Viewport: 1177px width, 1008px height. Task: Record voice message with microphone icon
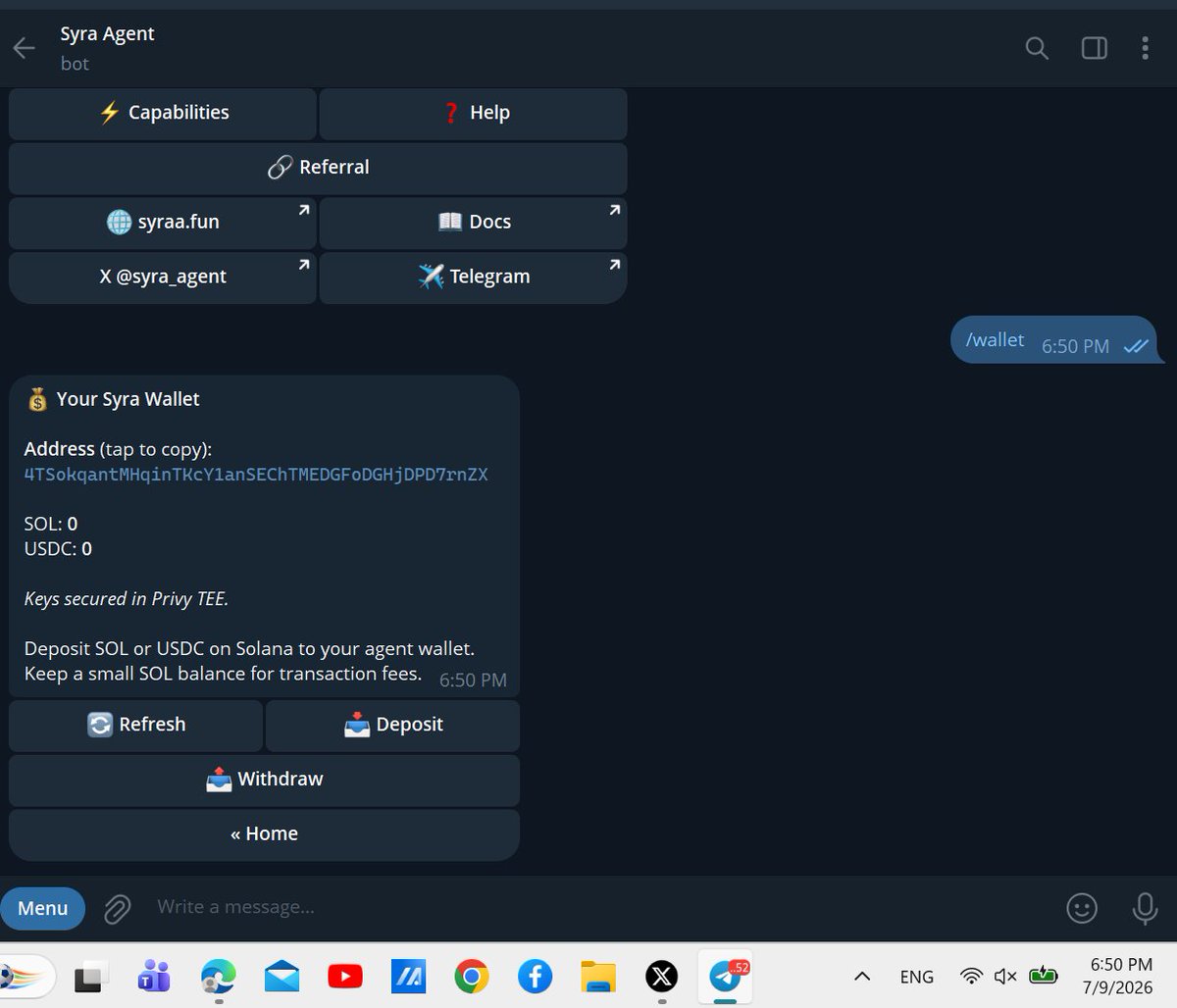click(1145, 909)
